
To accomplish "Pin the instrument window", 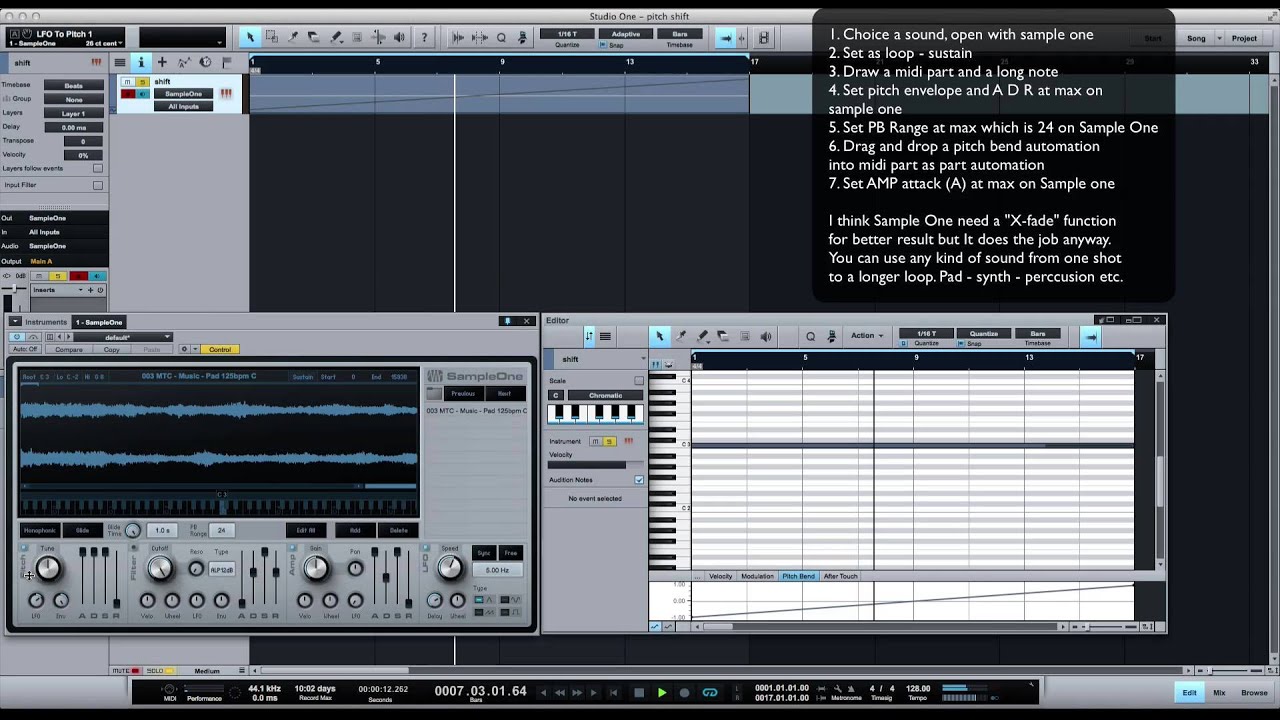I will tap(507, 321).
